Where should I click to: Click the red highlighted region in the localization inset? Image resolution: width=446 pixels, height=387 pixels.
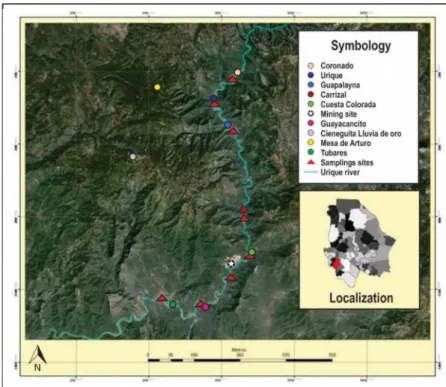pyautogui.click(x=336, y=264)
